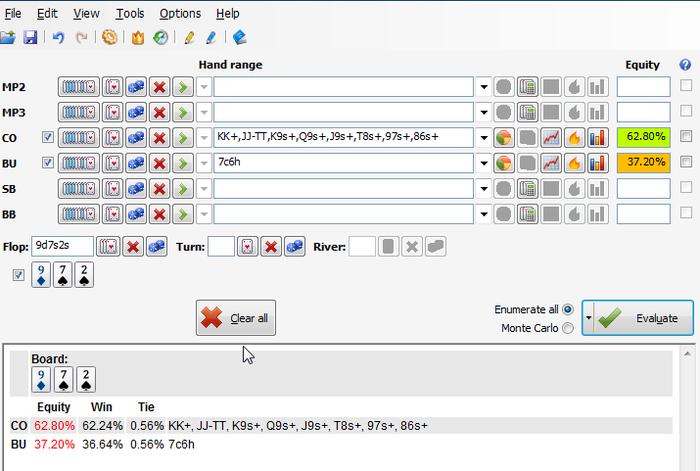Click the green globe clock toolbar icon
Viewport: 700px width, 471px height.
coord(160,38)
